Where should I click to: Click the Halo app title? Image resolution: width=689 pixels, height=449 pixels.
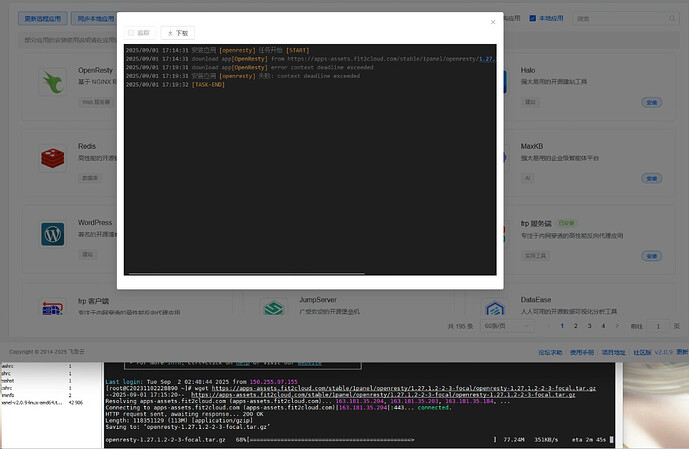(528, 70)
